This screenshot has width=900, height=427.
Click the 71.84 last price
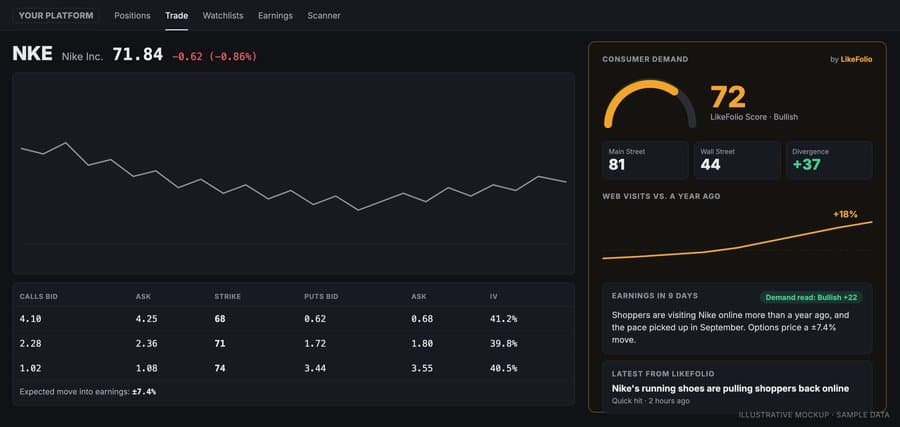tap(138, 55)
